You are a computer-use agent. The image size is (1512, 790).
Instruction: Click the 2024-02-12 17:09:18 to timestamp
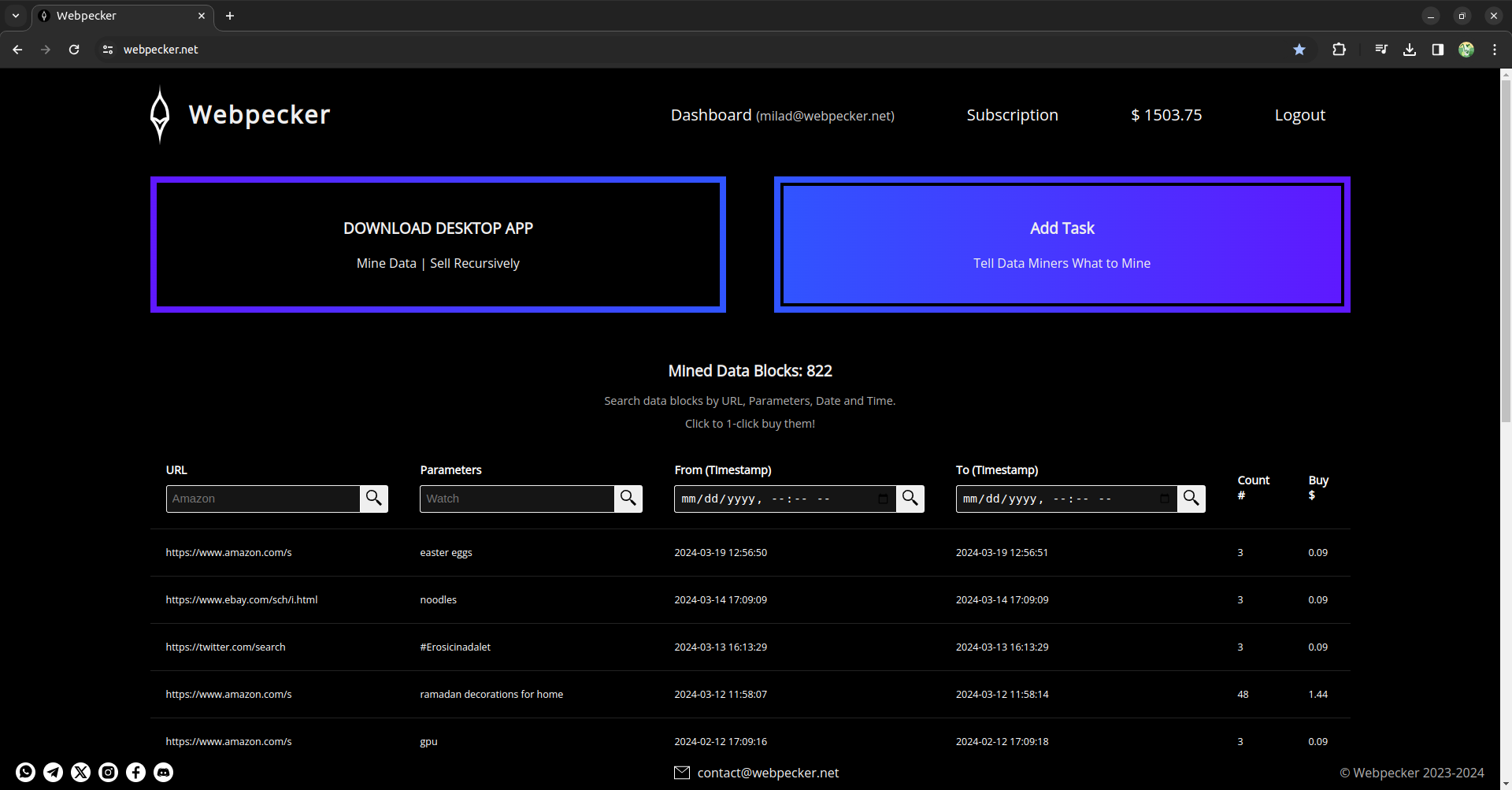pos(1002,742)
